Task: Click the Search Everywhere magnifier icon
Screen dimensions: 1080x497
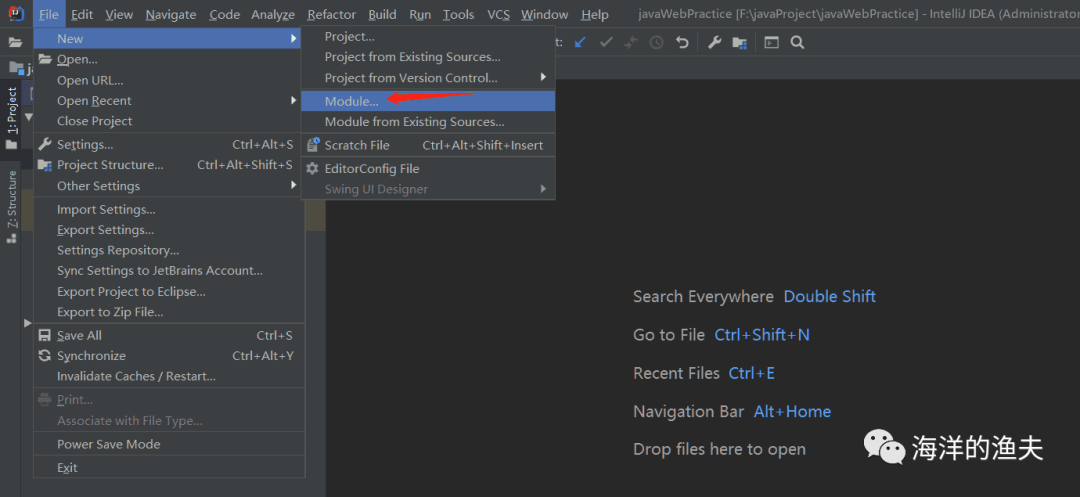Action: pos(797,43)
